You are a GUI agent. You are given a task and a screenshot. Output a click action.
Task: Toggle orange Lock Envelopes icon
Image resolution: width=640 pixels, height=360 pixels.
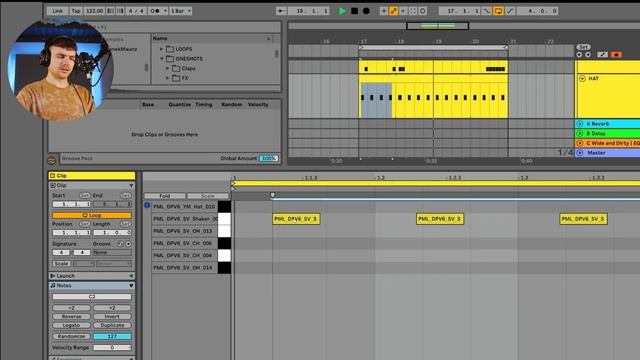pyautogui.click(x=616, y=55)
